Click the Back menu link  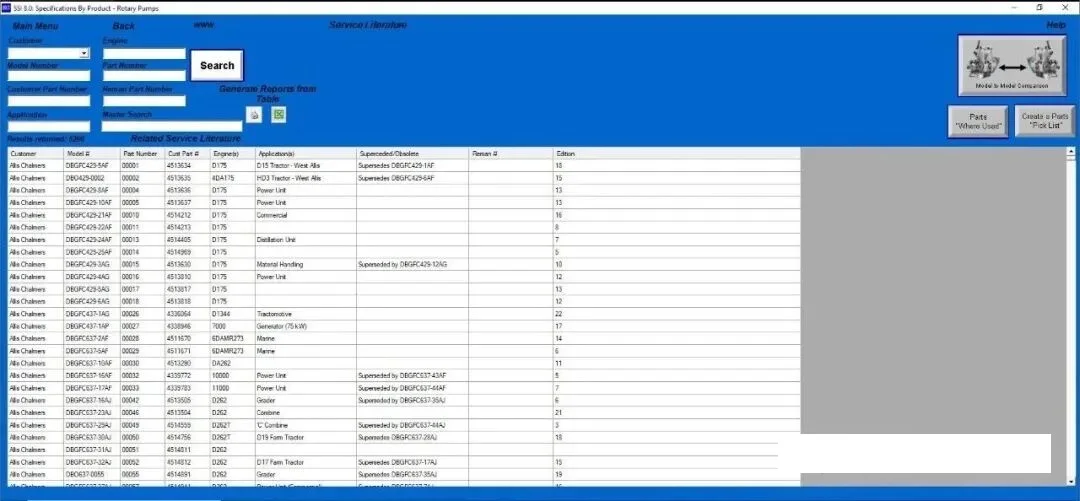pyautogui.click(x=124, y=26)
